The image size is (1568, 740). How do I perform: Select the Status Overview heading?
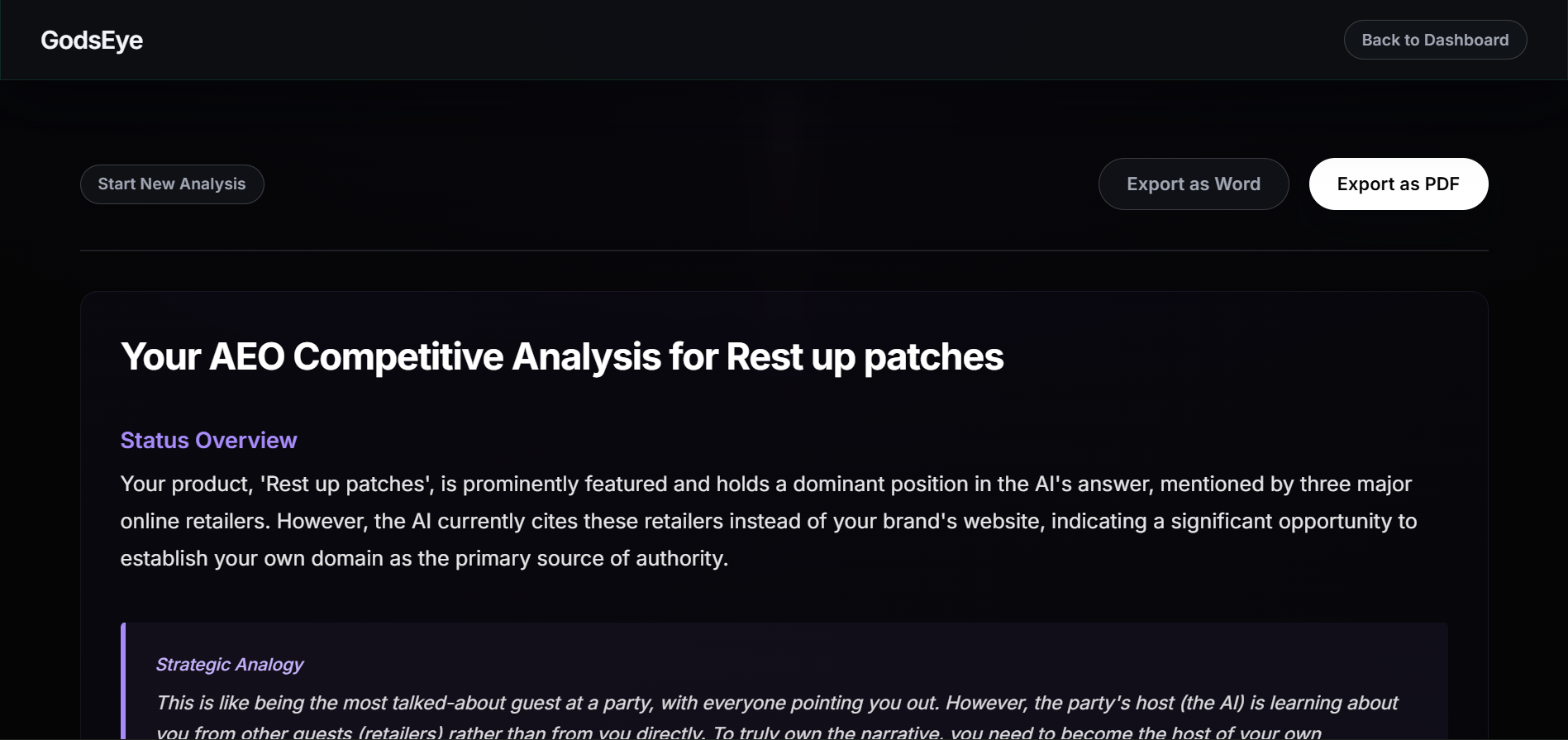pyautogui.click(x=208, y=440)
